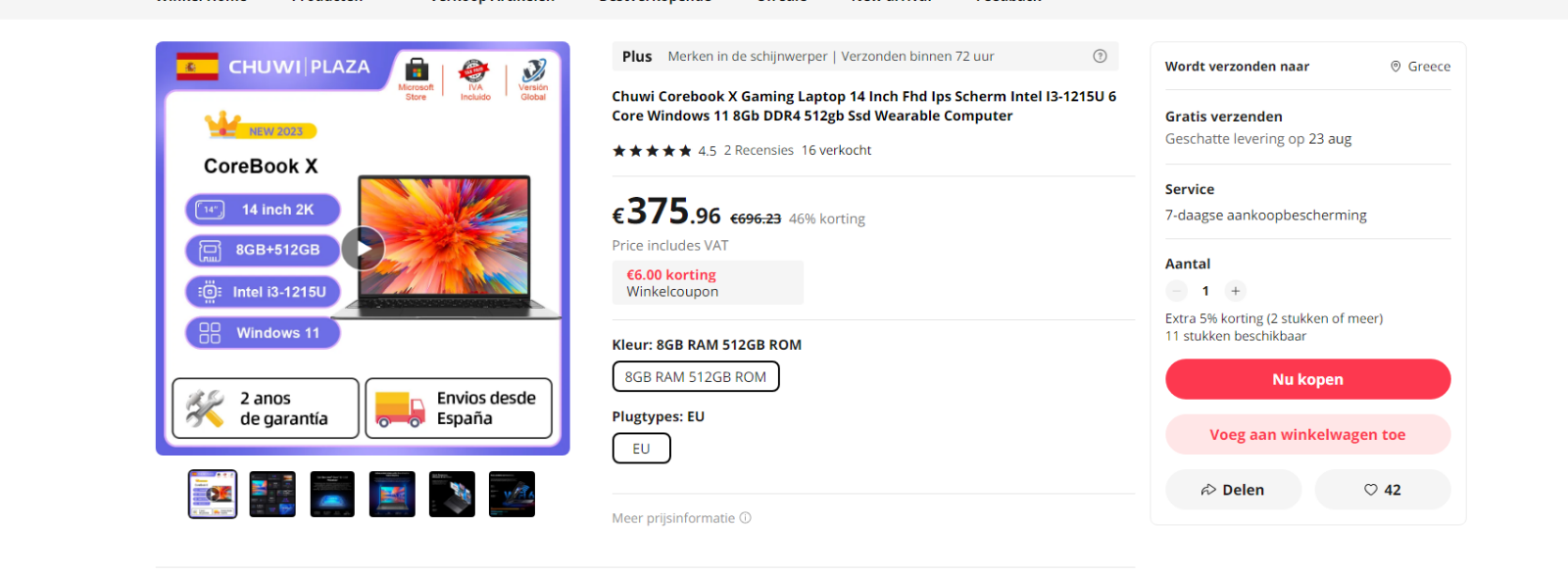Click the location pin icon next to Greece
Image resolution: width=1568 pixels, height=576 pixels.
click(1396, 67)
